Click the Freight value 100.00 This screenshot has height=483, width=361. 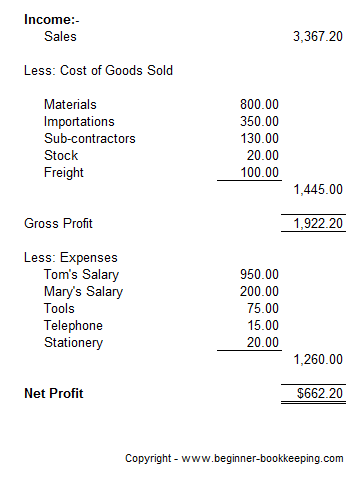click(x=259, y=173)
